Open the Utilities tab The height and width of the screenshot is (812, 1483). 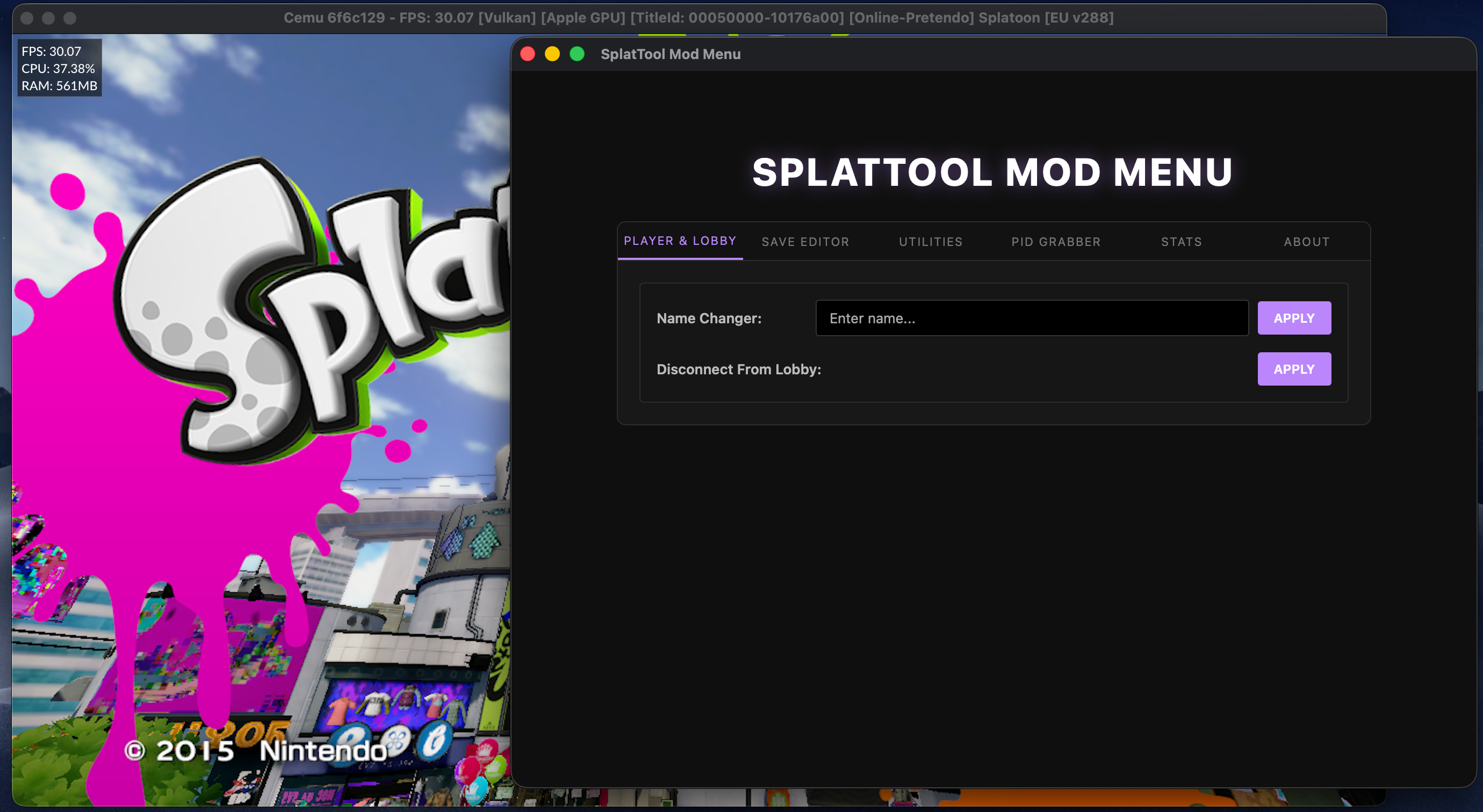click(x=931, y=242)
